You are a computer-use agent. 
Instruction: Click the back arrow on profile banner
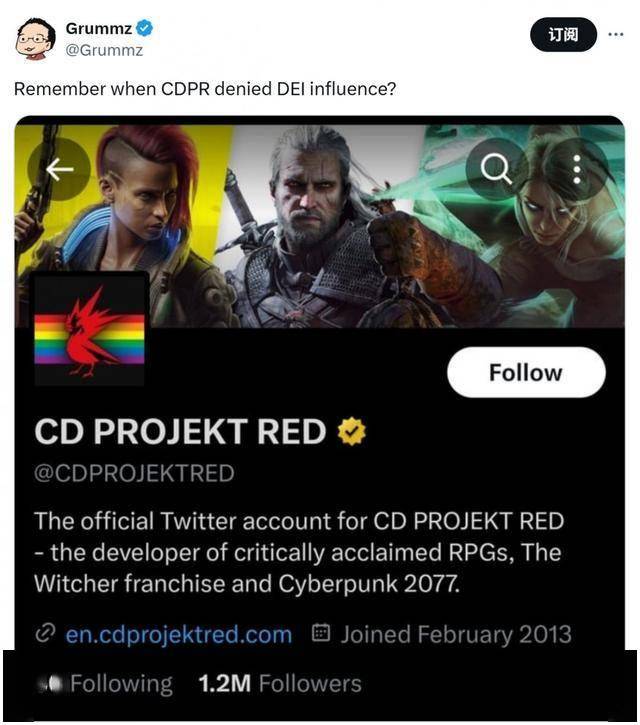pos(59,169)
